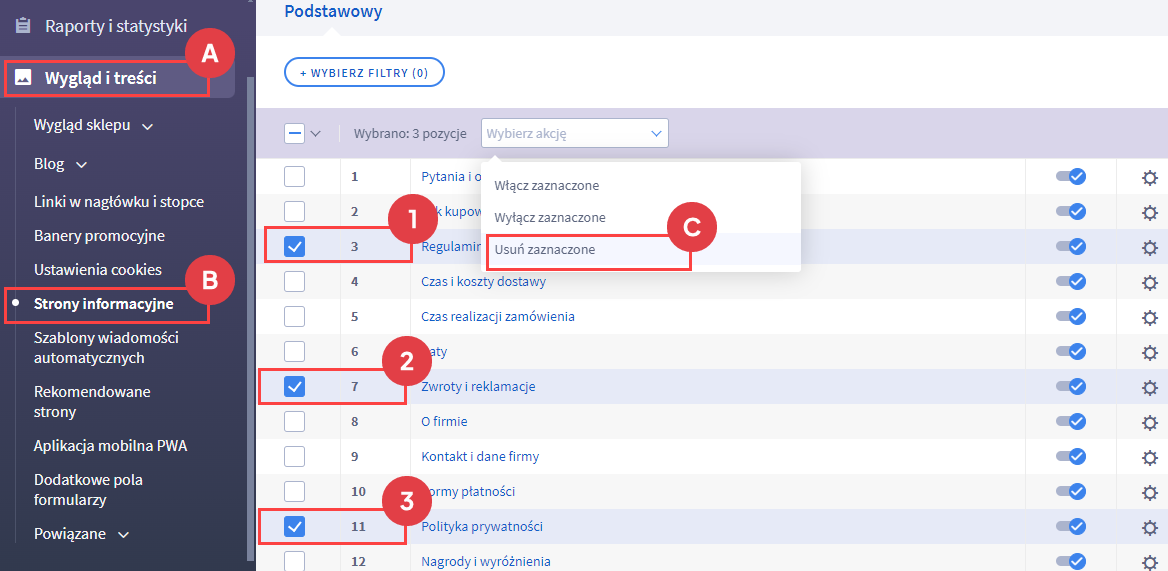Choose Usuń zaznaczone from the action menu
Viewport: 1168px width, 571px height.
pos(545,250)
